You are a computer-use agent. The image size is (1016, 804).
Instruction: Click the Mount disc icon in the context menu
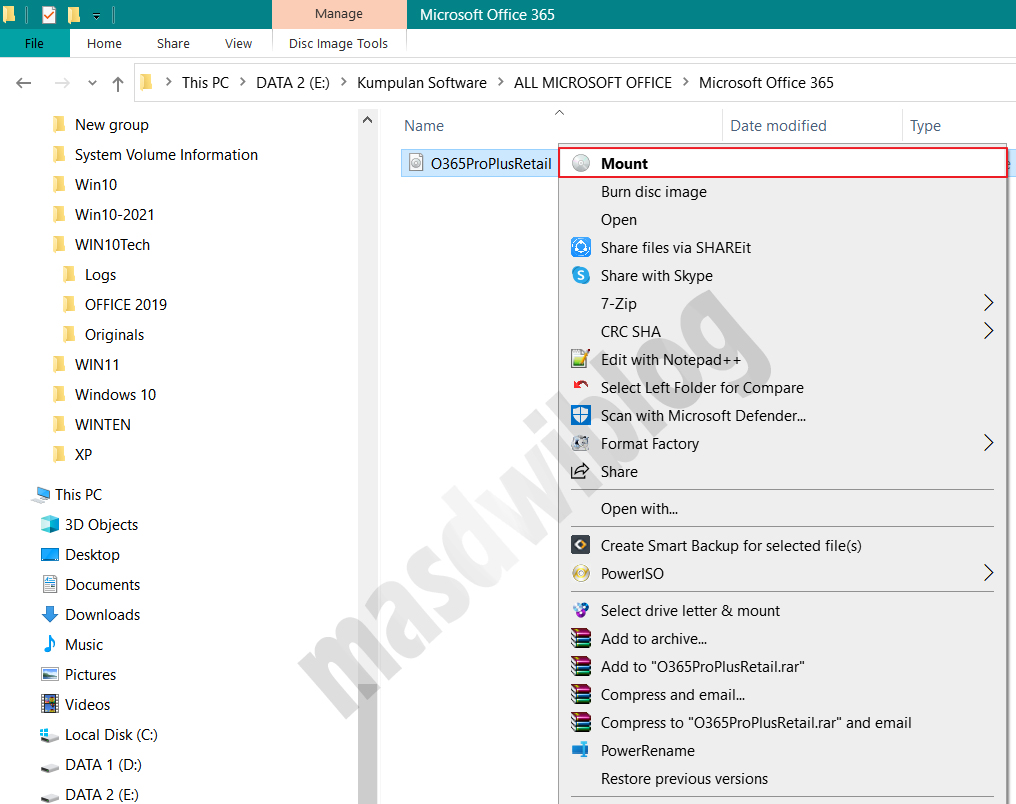click(581, 163)
